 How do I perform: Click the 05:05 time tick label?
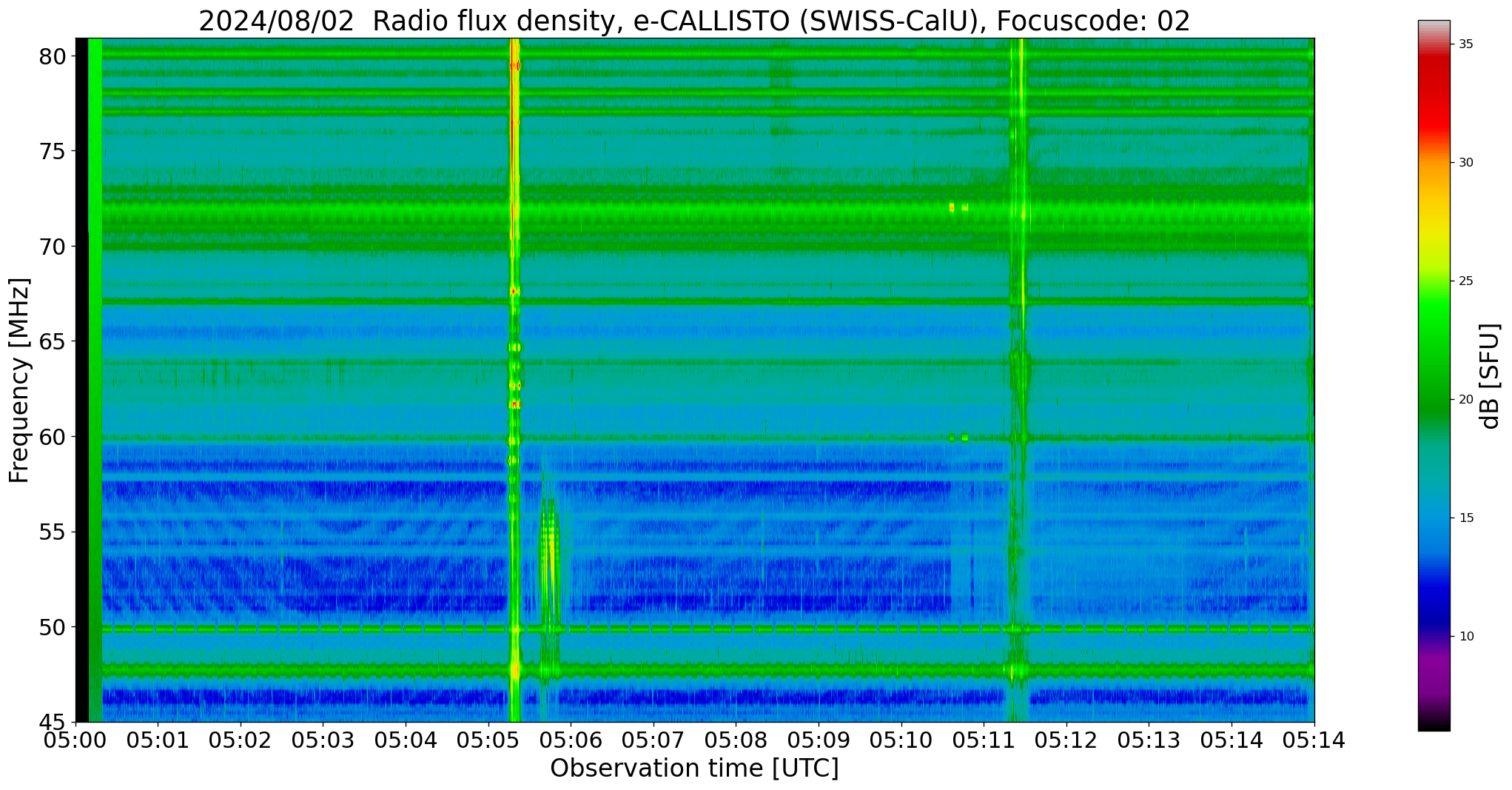(x=488, y=740)
